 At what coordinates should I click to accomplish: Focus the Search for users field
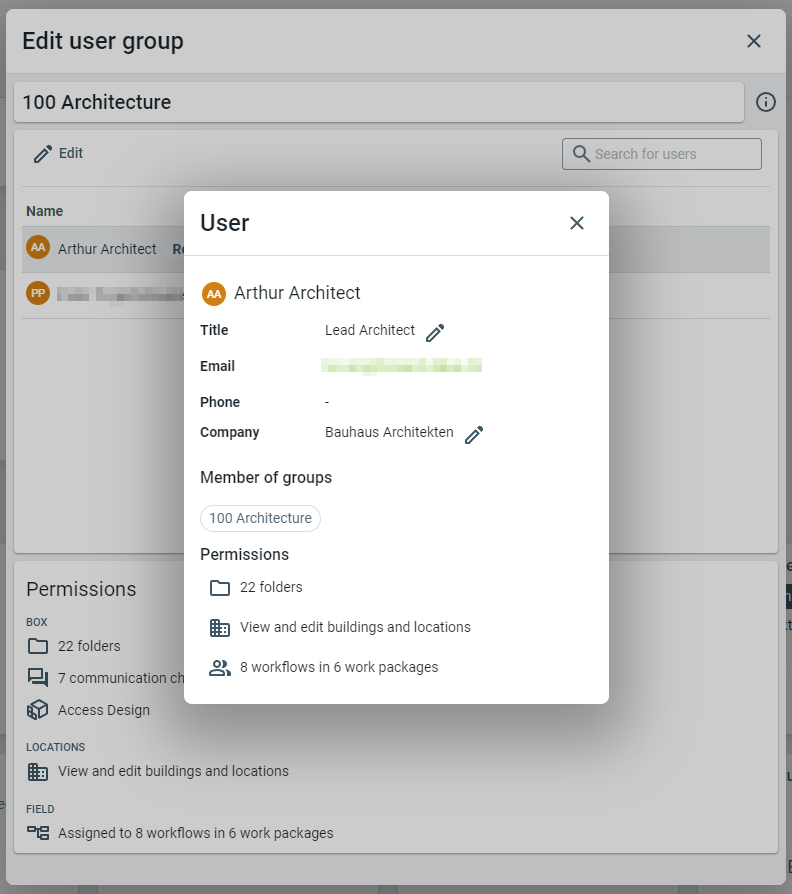(672, 154)
